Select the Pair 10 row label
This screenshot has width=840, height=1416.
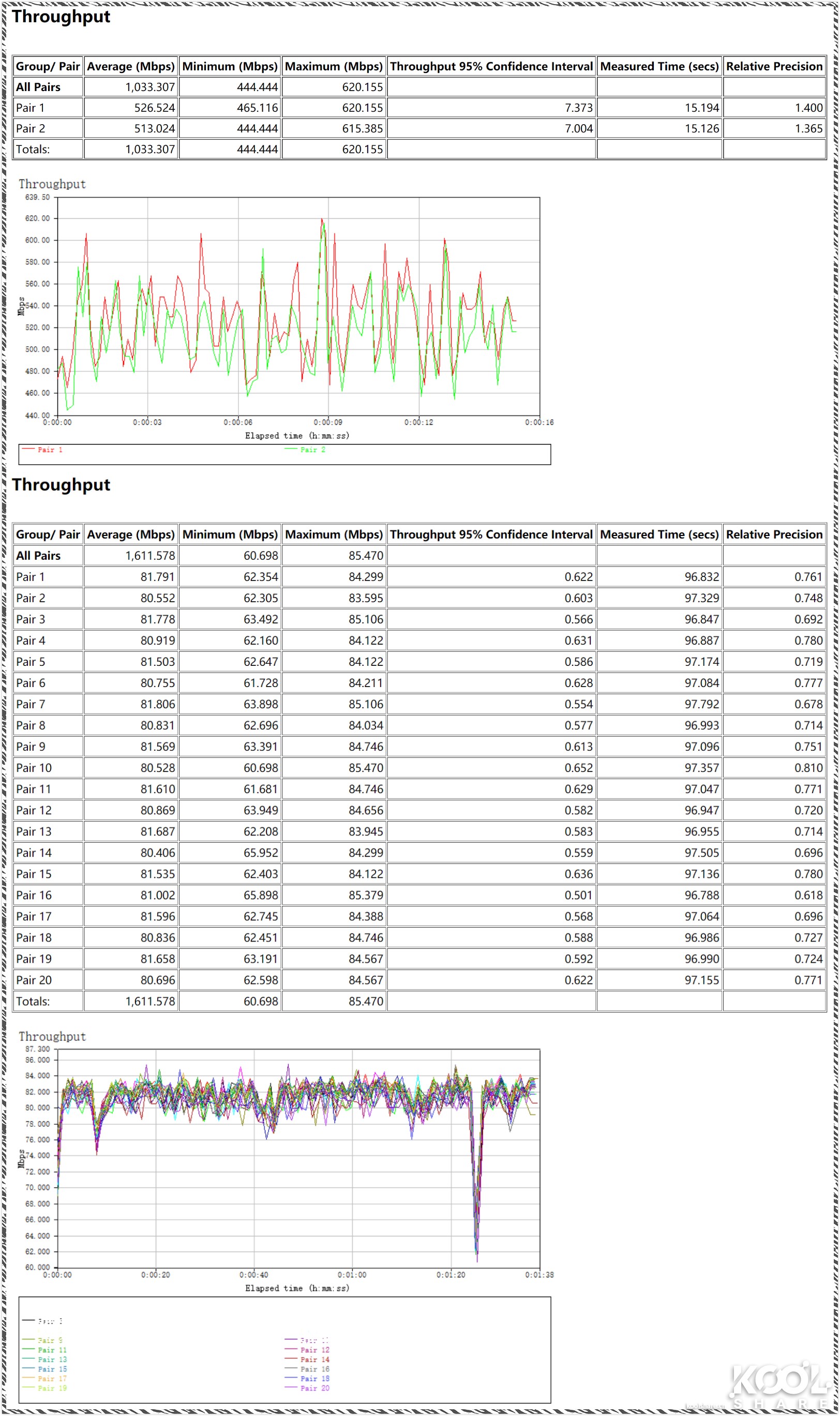[x=34, y=769]
